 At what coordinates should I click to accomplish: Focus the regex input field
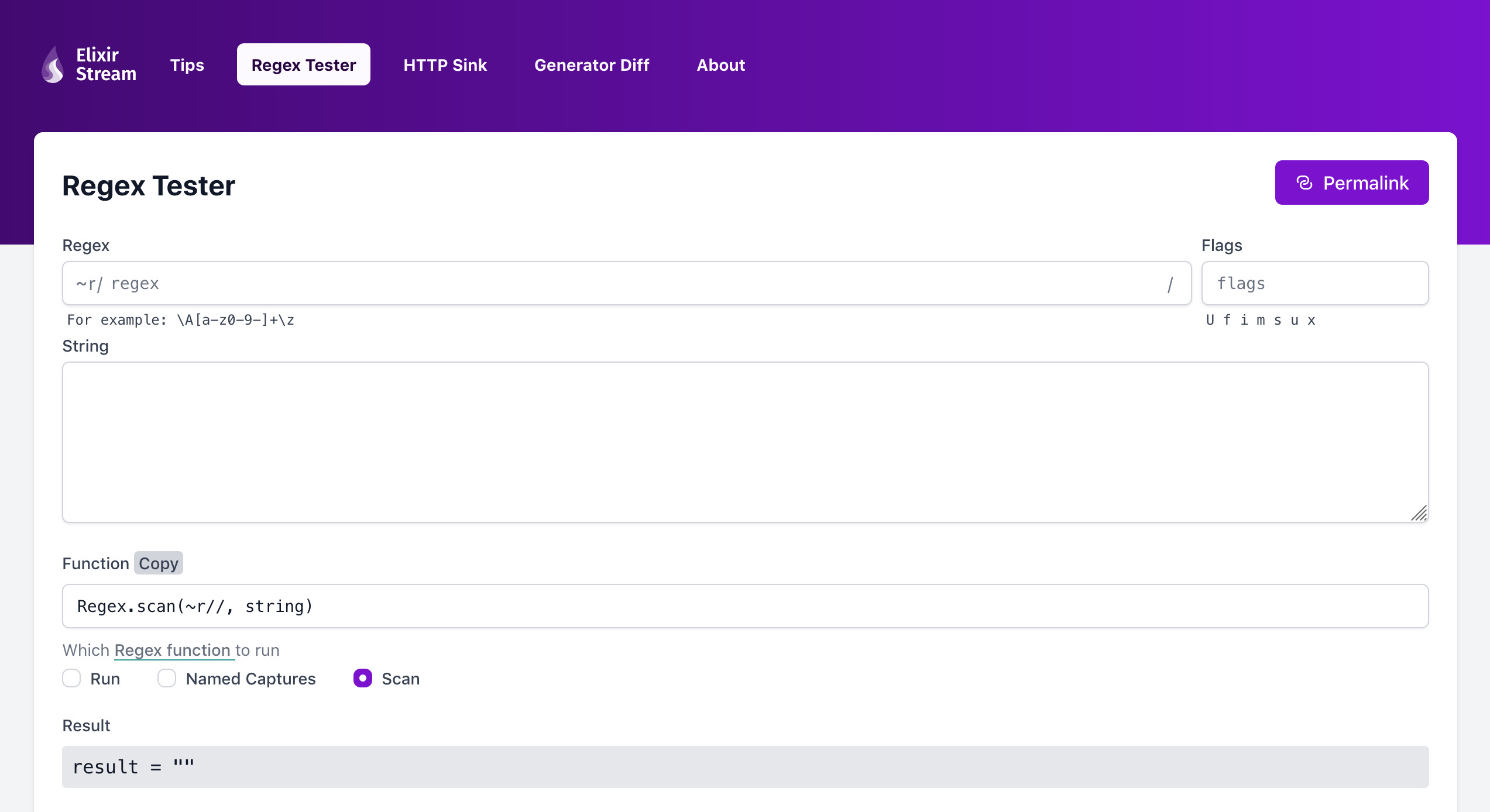coord(627,283)
